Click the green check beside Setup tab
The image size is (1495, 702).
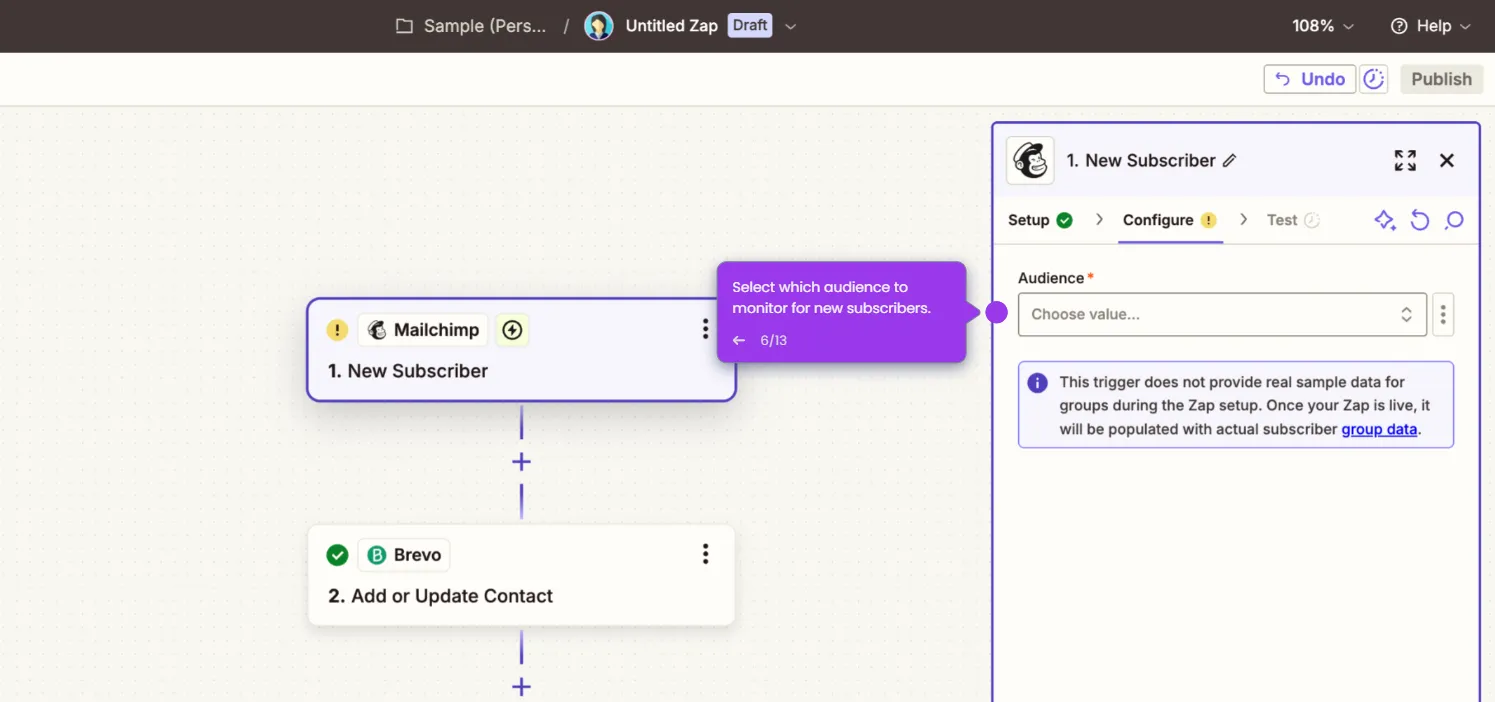[1064, 220]
